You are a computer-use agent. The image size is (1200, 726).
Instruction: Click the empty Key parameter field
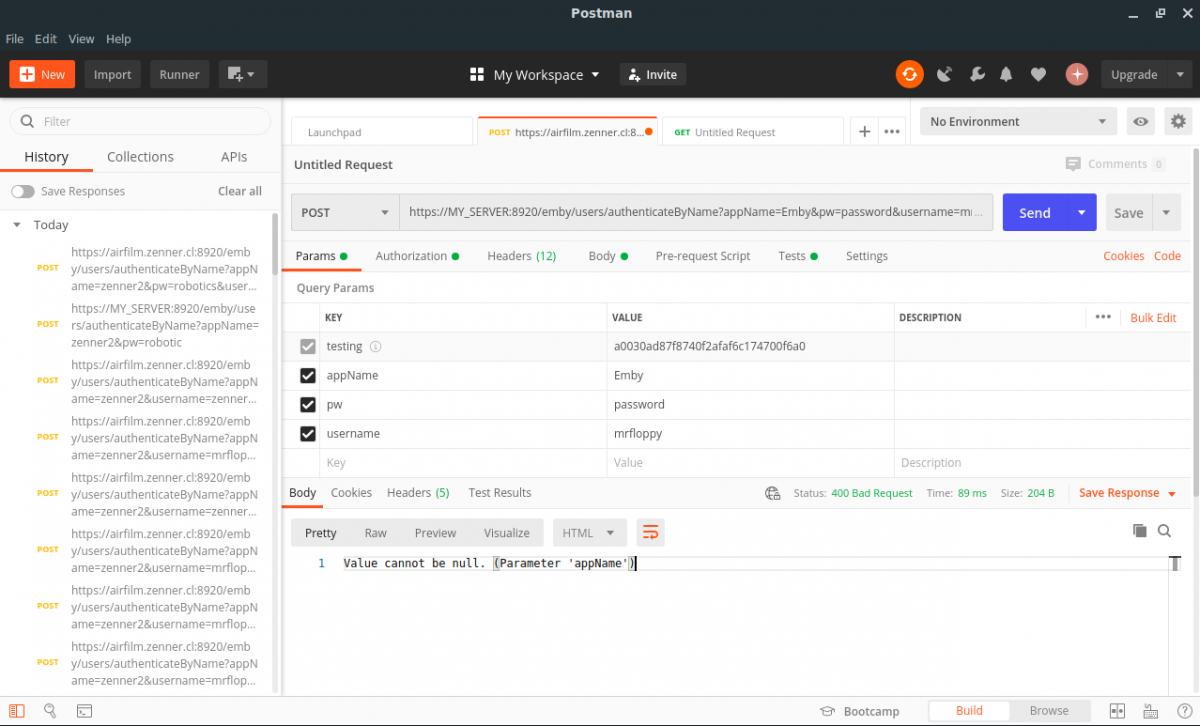[463, 463]
